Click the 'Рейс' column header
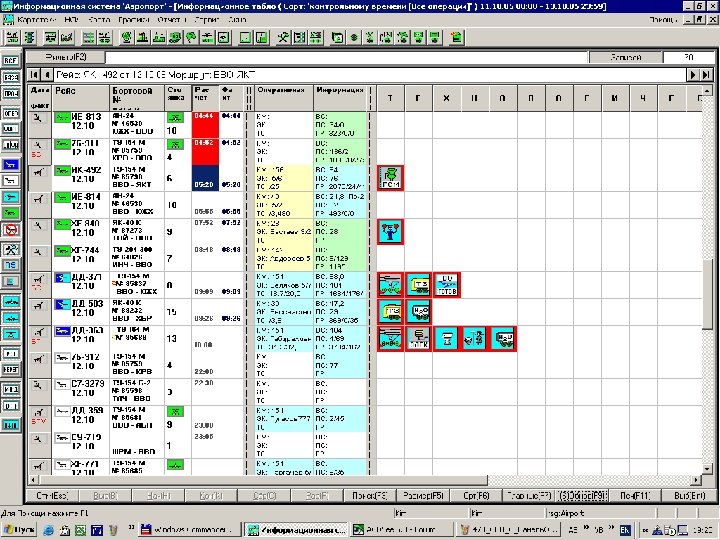This screenshot has width=720, height=540. click(x=81, y=97)
